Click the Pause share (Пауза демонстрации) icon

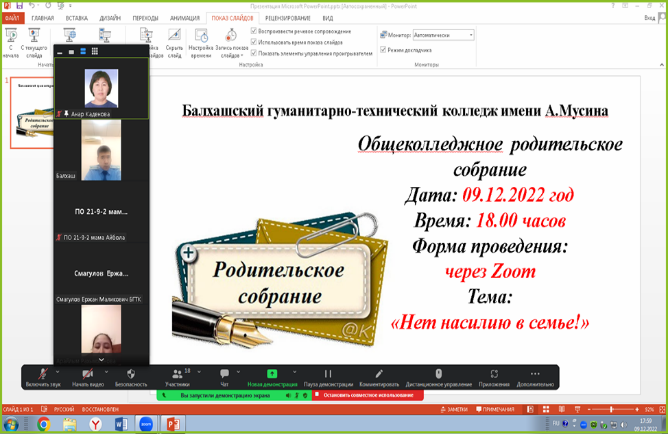pos(328,374)
